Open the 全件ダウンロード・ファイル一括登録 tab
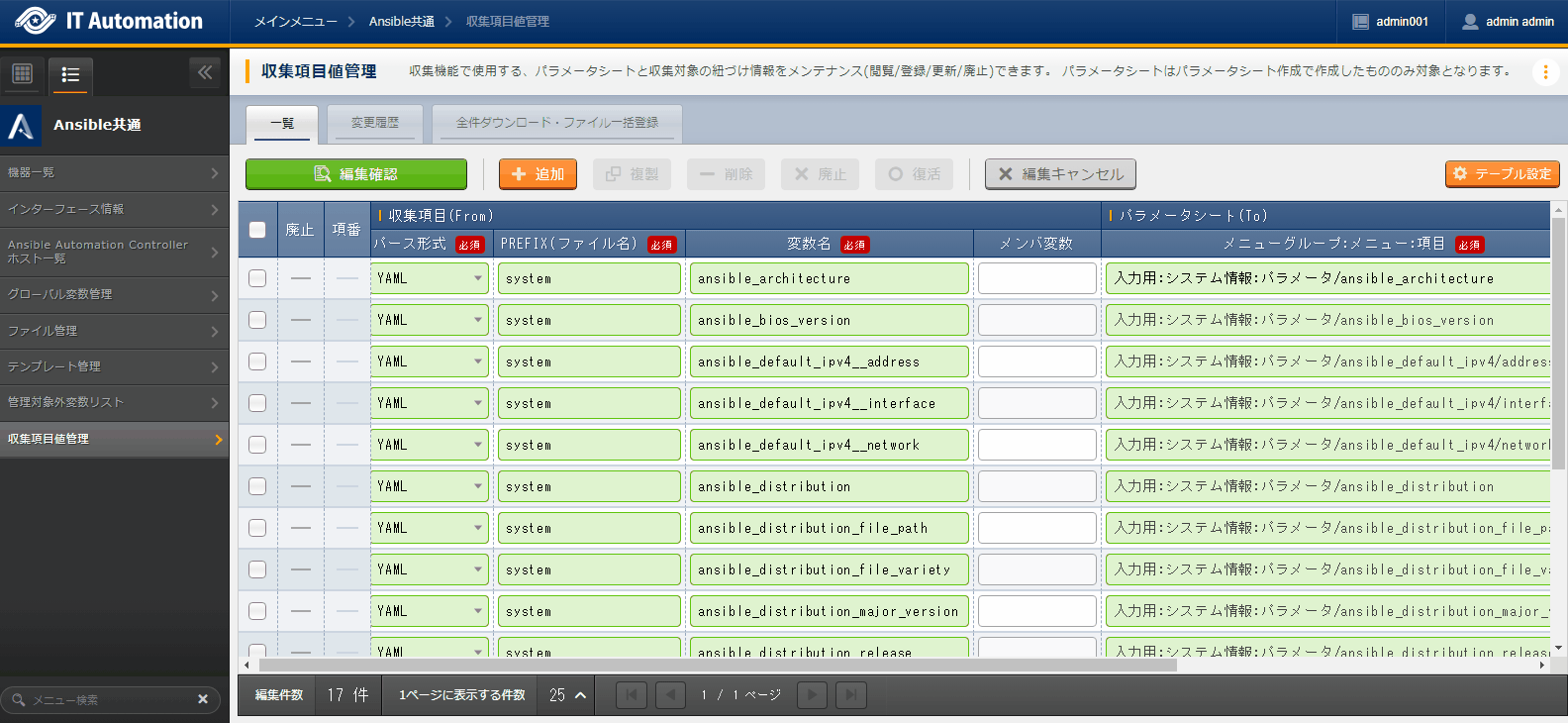Viewport: 1568px width, 723px height. tap(556, 123)
